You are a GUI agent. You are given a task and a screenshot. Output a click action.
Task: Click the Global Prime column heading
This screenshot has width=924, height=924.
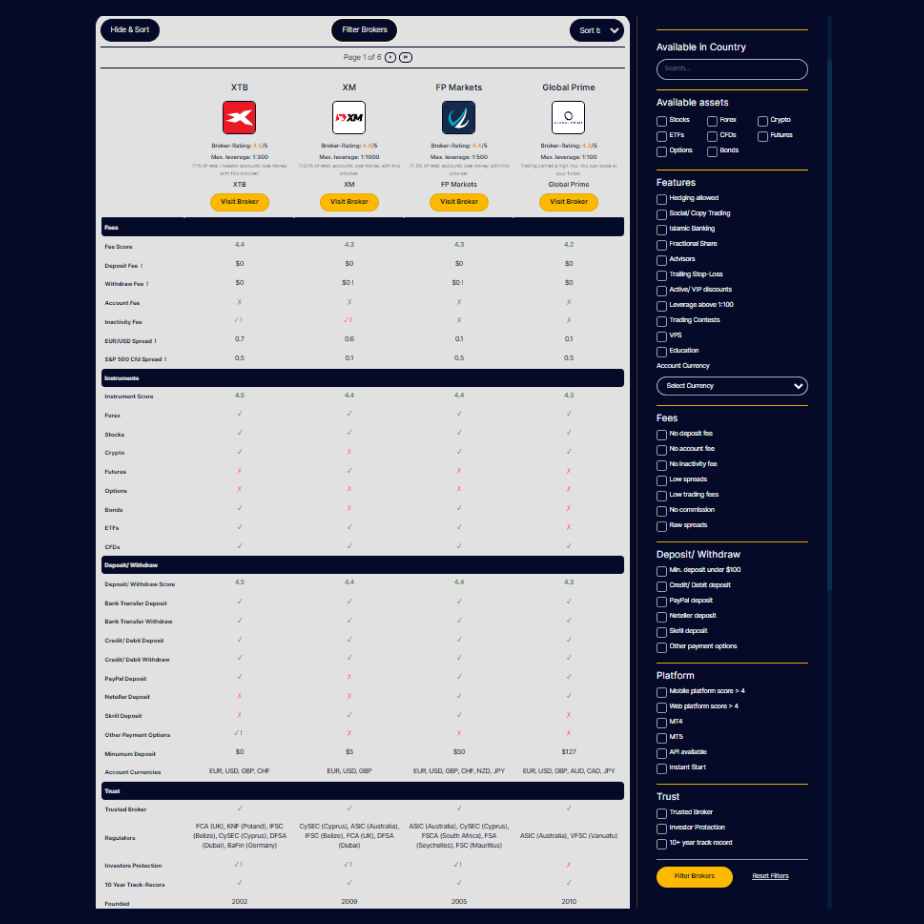pyautogui.click(x=568, y=87)
